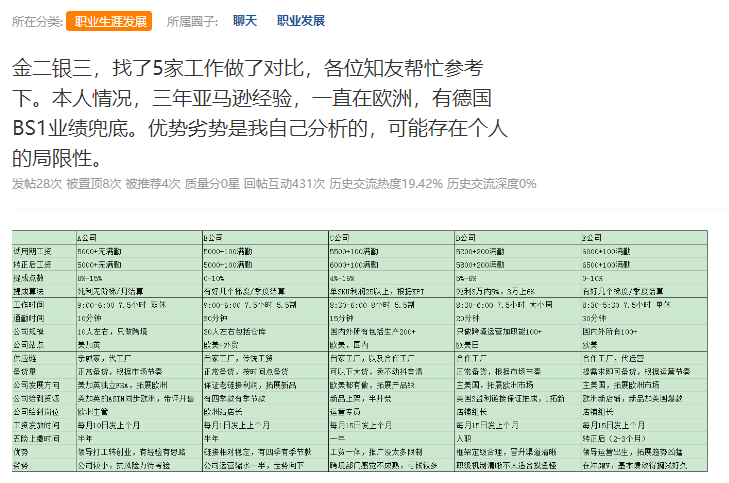The width and height of the screenshot is (729, 483).
Task: Click the 被推荐4次 stat text
Action: coord(152,184)
